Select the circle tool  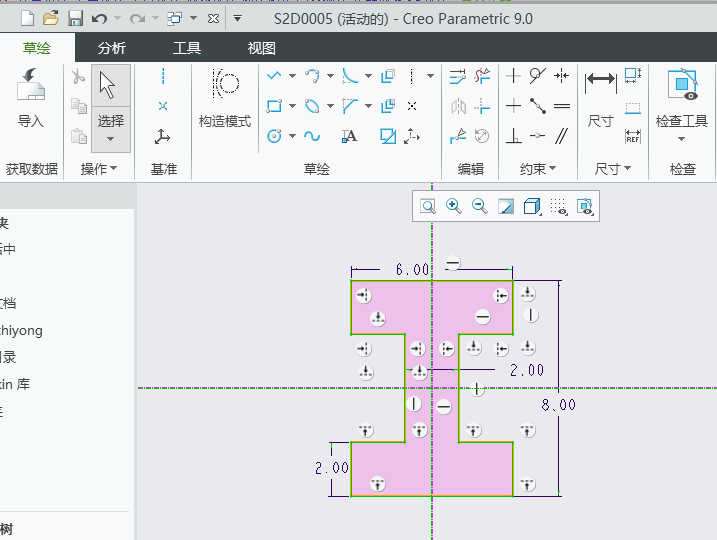274,136
